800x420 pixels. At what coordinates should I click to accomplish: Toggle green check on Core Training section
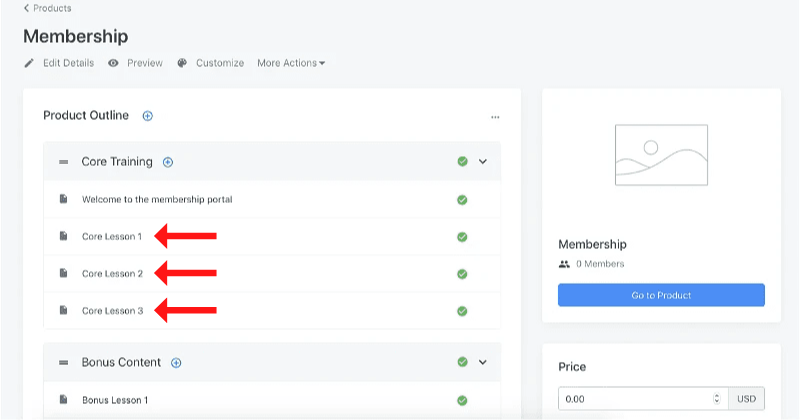coord(462,161)
